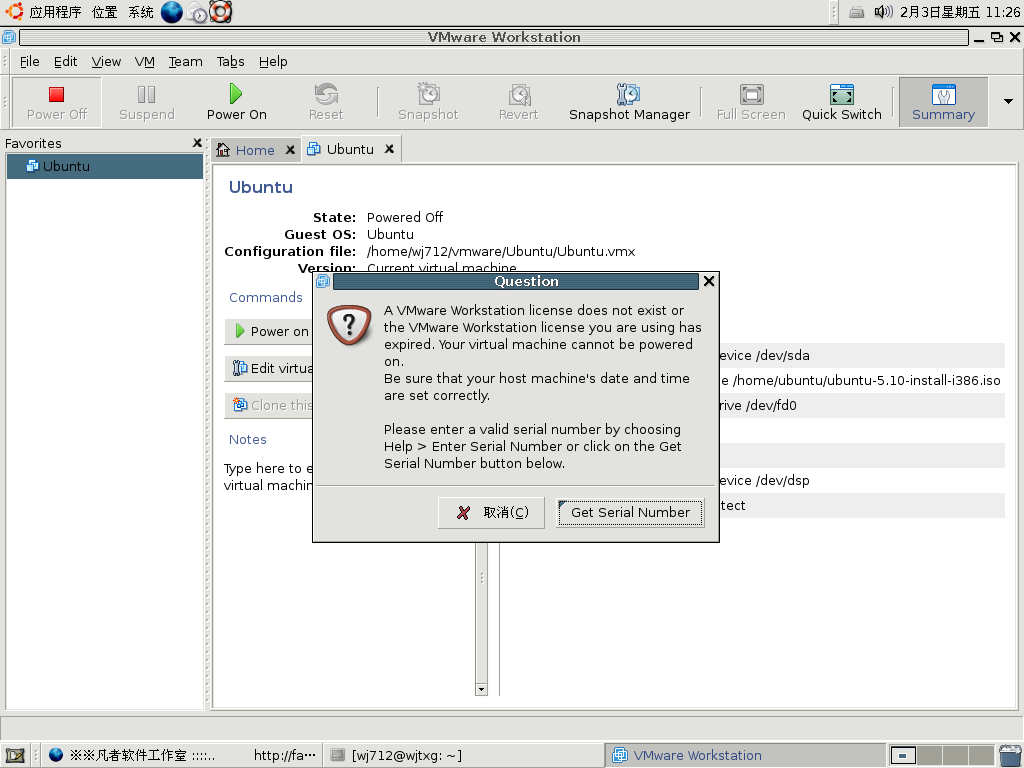The height and width of the screenshot is (768, 1024).
Task: Open the Team menu
Action: 185,61
